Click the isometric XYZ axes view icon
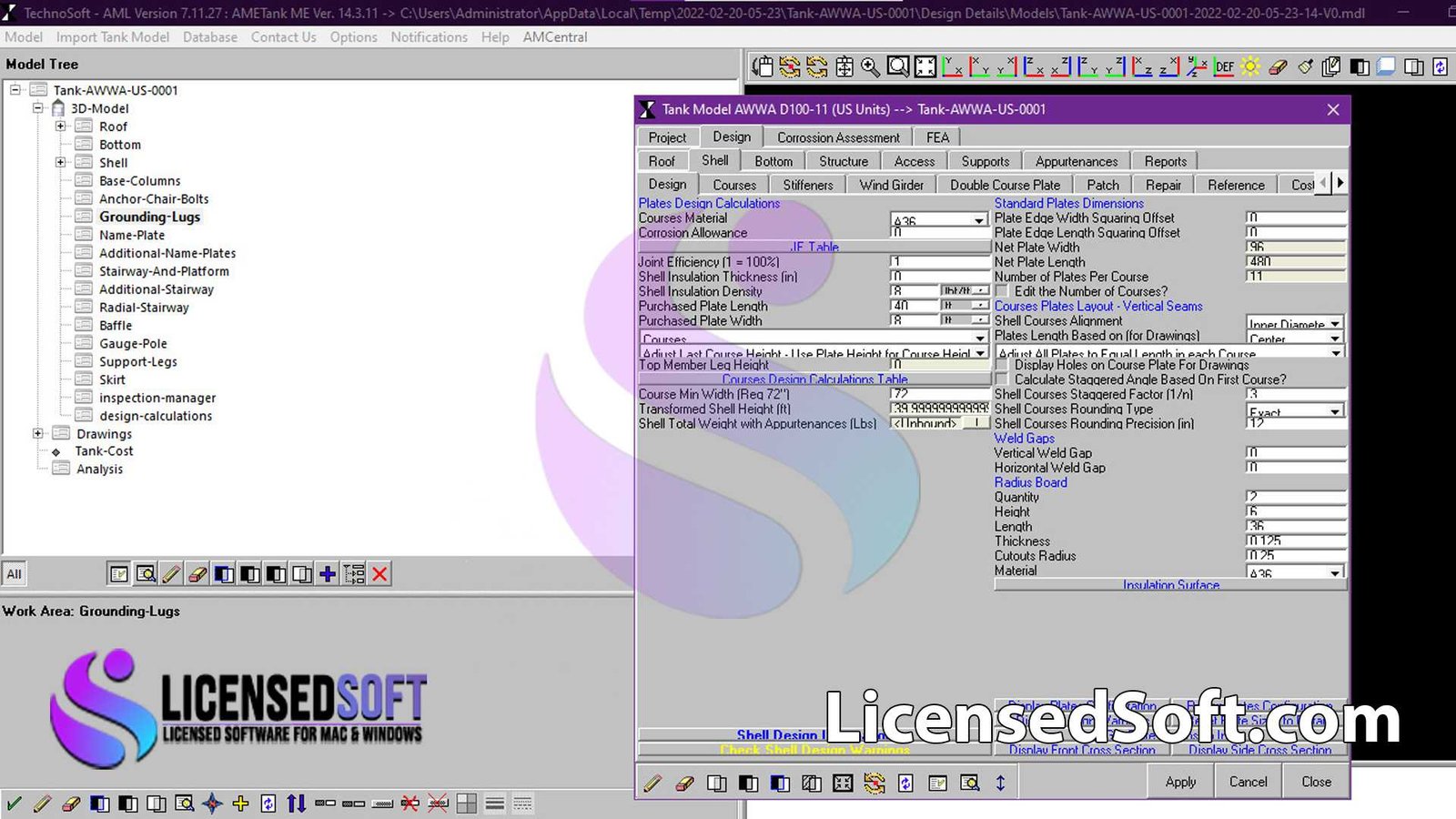 point(1198,66)
